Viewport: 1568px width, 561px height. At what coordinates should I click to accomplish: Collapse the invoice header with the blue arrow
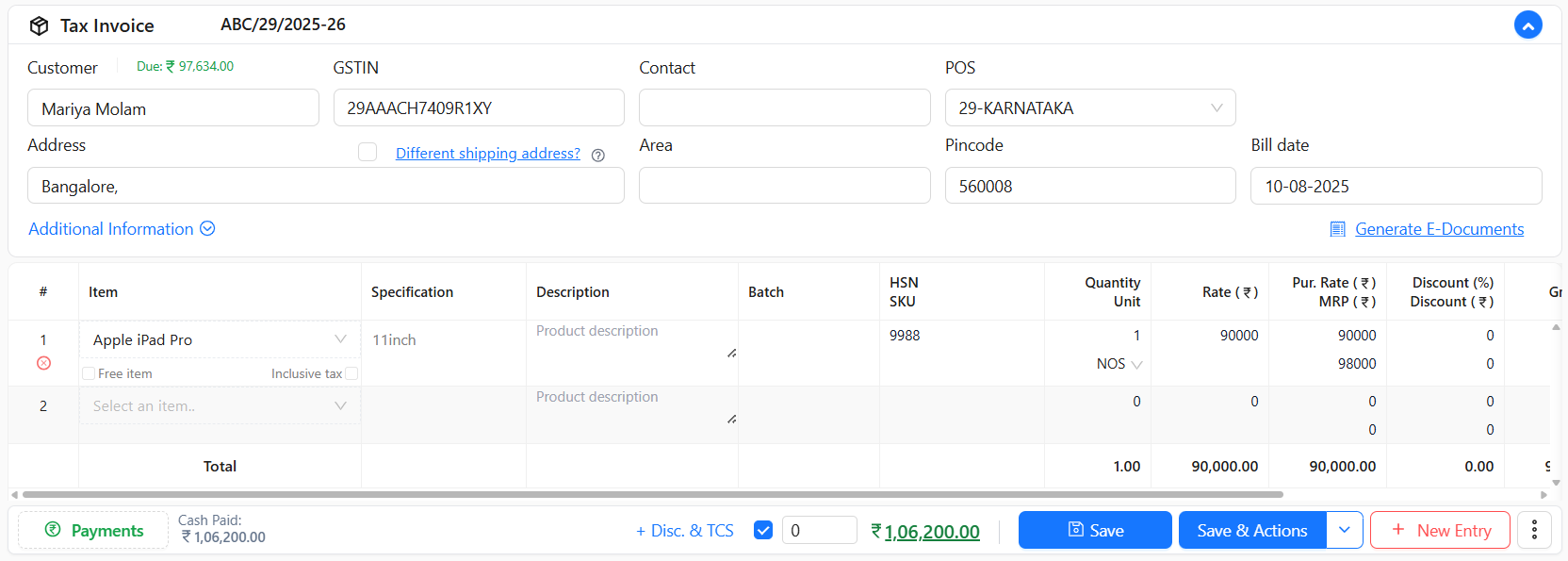coord(1527,25)
